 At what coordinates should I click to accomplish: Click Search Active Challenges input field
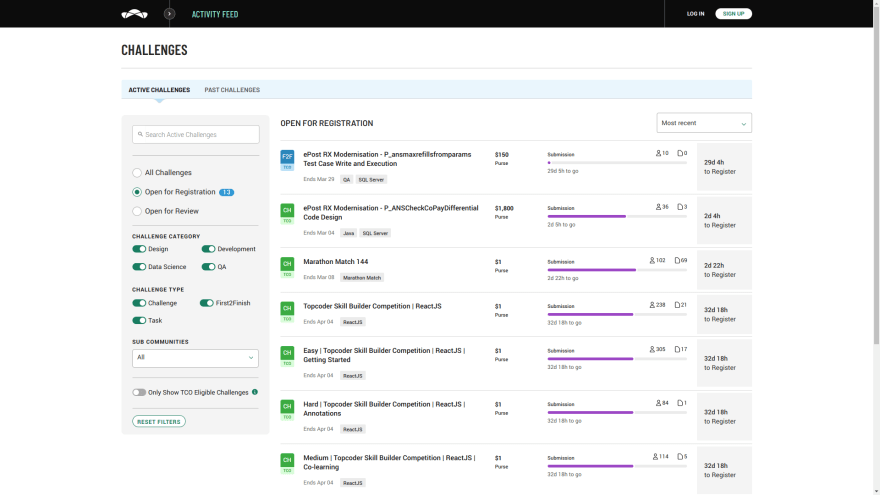(196, 134)
